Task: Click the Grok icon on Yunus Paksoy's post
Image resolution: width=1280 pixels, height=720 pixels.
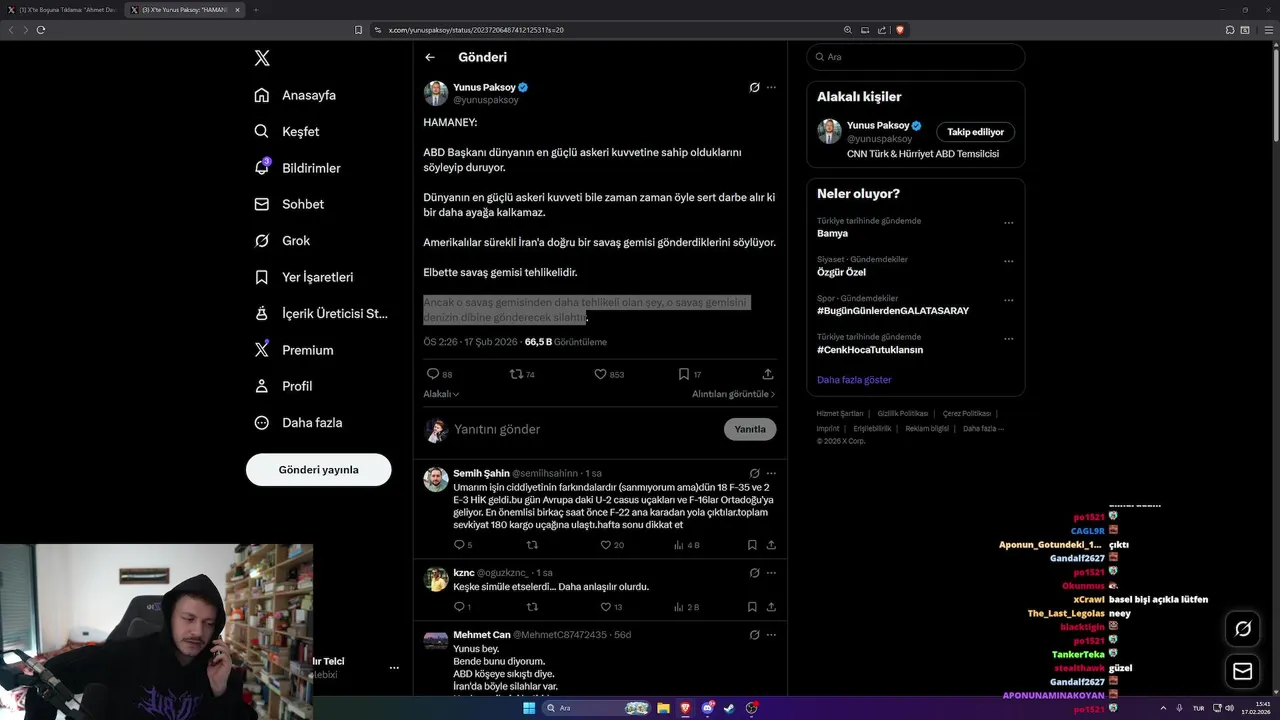Action: [754, 87]
